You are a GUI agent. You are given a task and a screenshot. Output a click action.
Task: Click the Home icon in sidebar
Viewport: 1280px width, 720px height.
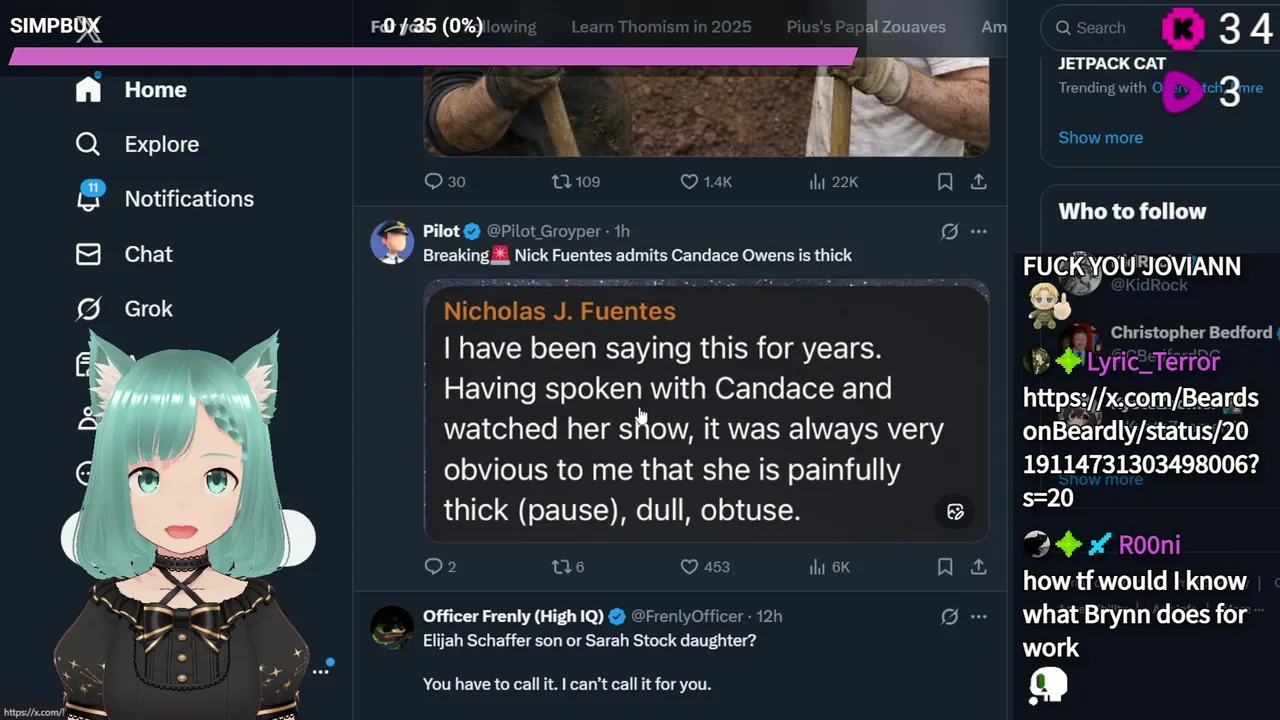[x=88, y=89]
